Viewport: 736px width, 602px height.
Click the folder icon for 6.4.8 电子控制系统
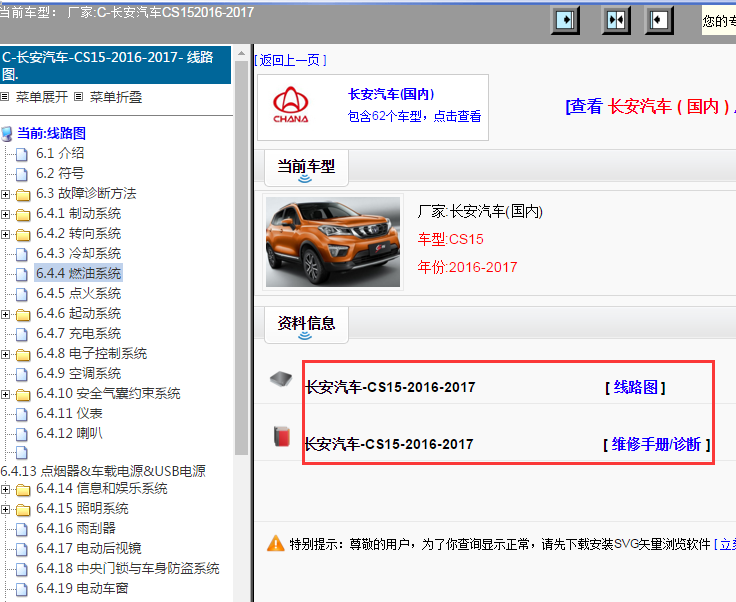(23, 354)
